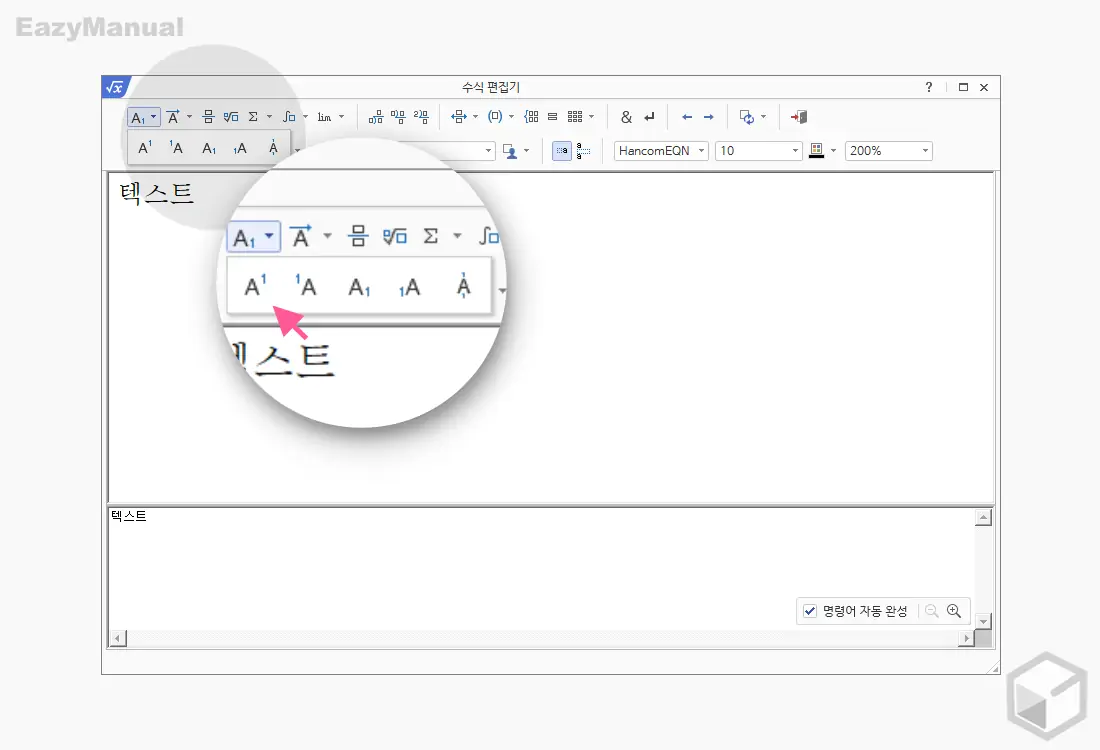The width and height of the screenshot is (1100, 750).
Task: Choose the A with dots above and below
Action: pyautogui.click(x=273, y=147)
